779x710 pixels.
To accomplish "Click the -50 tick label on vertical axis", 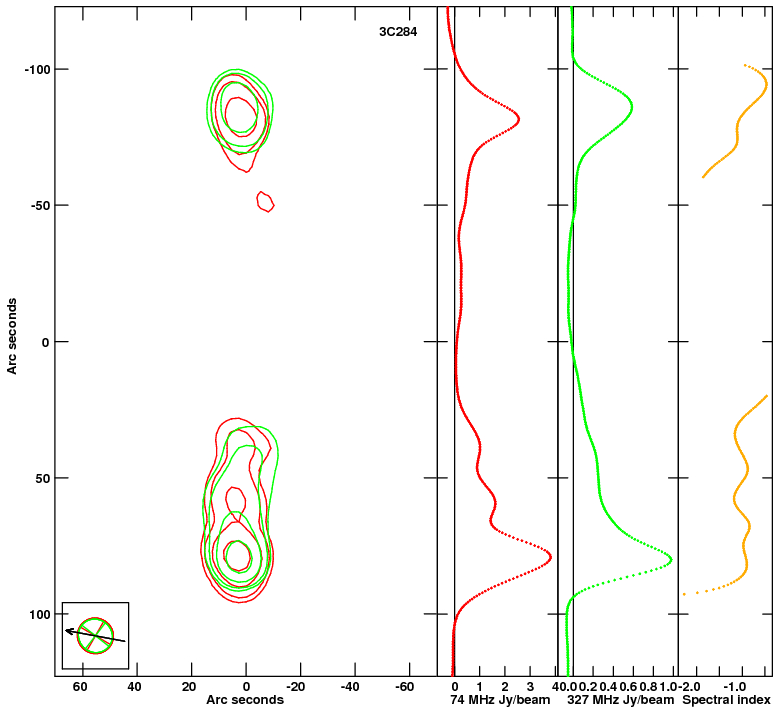I will (x=41, y=205).
